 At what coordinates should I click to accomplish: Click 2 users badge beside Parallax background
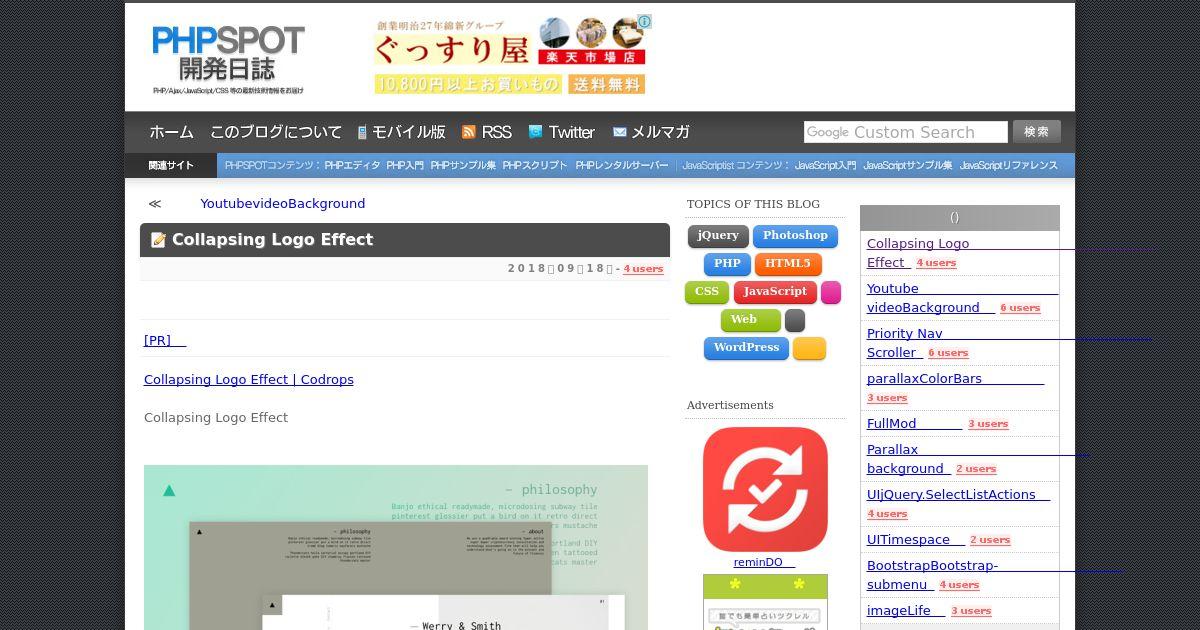(x=976, y=469)
